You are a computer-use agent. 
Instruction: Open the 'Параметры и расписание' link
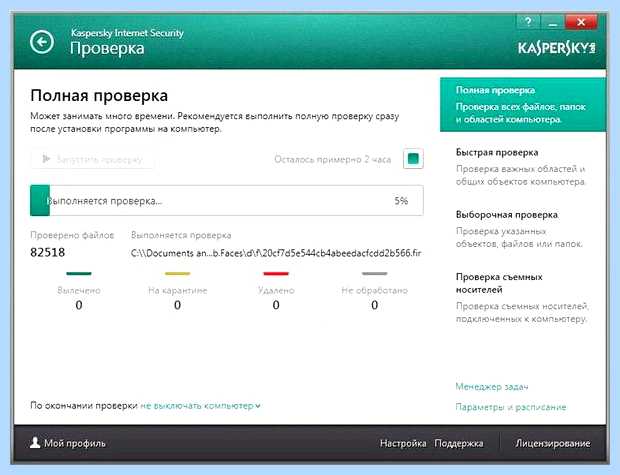(511, 407)
